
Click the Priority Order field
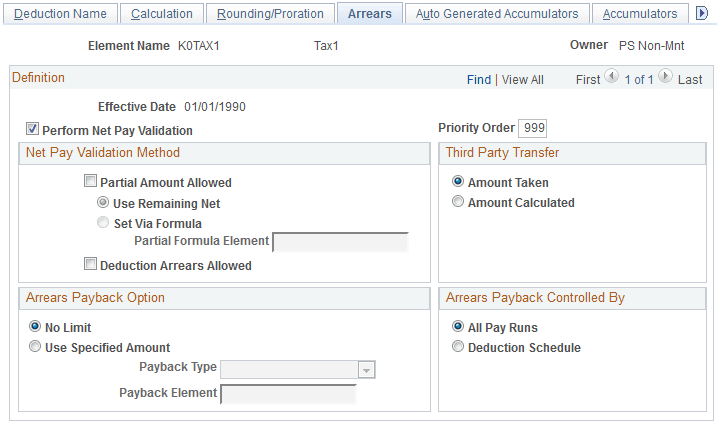(532, 127)
